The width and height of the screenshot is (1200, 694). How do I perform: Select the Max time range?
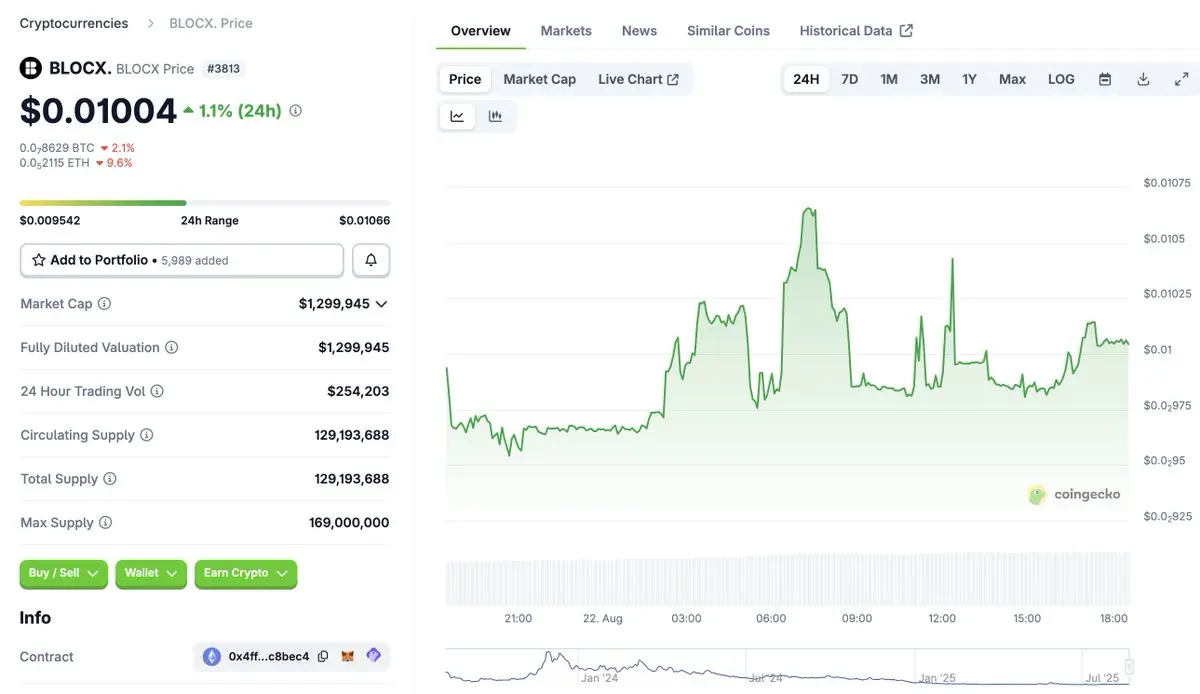pyautogui.click(x=1012, y=79)
